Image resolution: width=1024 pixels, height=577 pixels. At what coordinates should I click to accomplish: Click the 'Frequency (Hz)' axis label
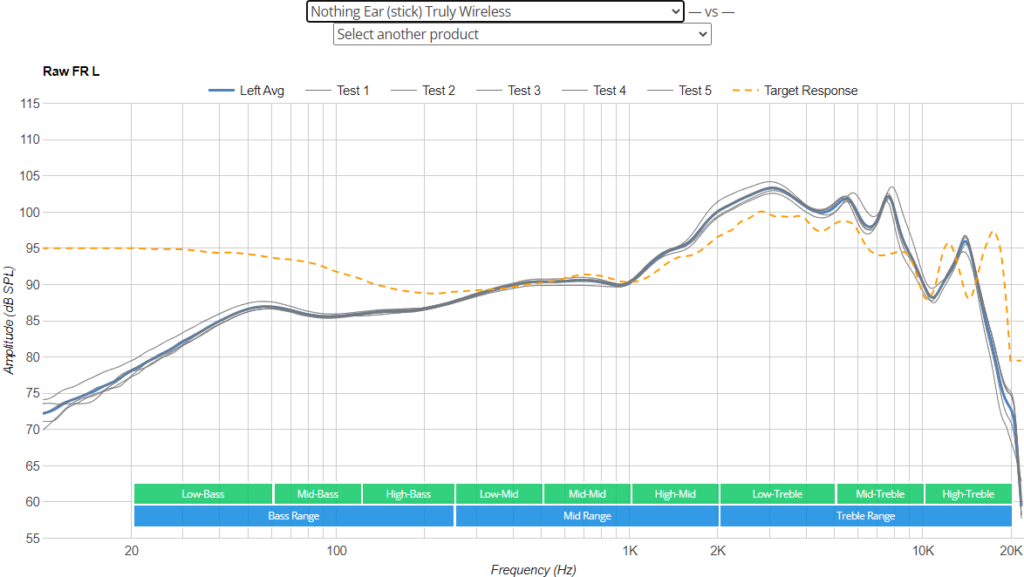coord(534,570)
